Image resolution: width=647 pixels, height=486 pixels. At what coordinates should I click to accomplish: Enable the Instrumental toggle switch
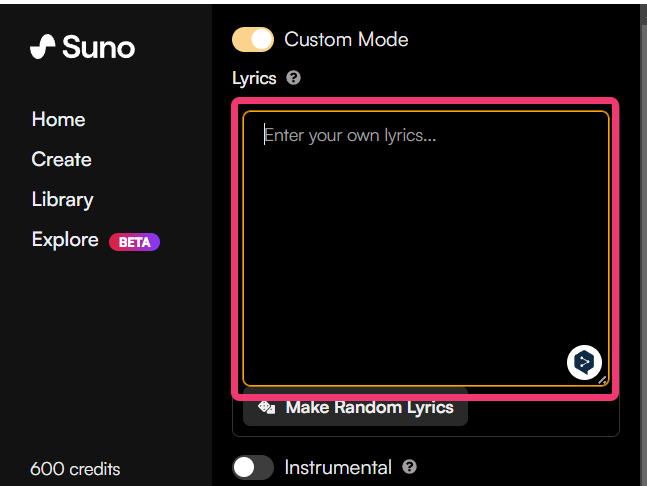(x=253, y=467)
